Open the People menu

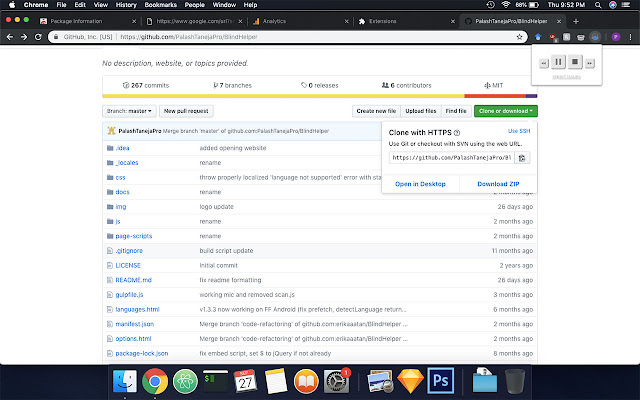[x=195, y=5]
